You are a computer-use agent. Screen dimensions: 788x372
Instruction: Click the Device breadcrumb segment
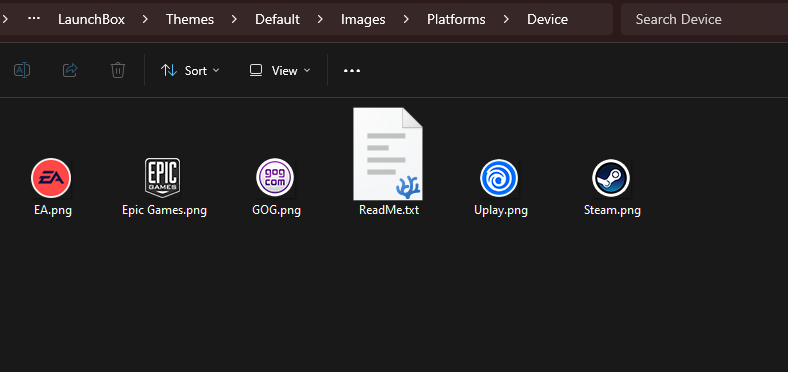[x=547, y=20]
